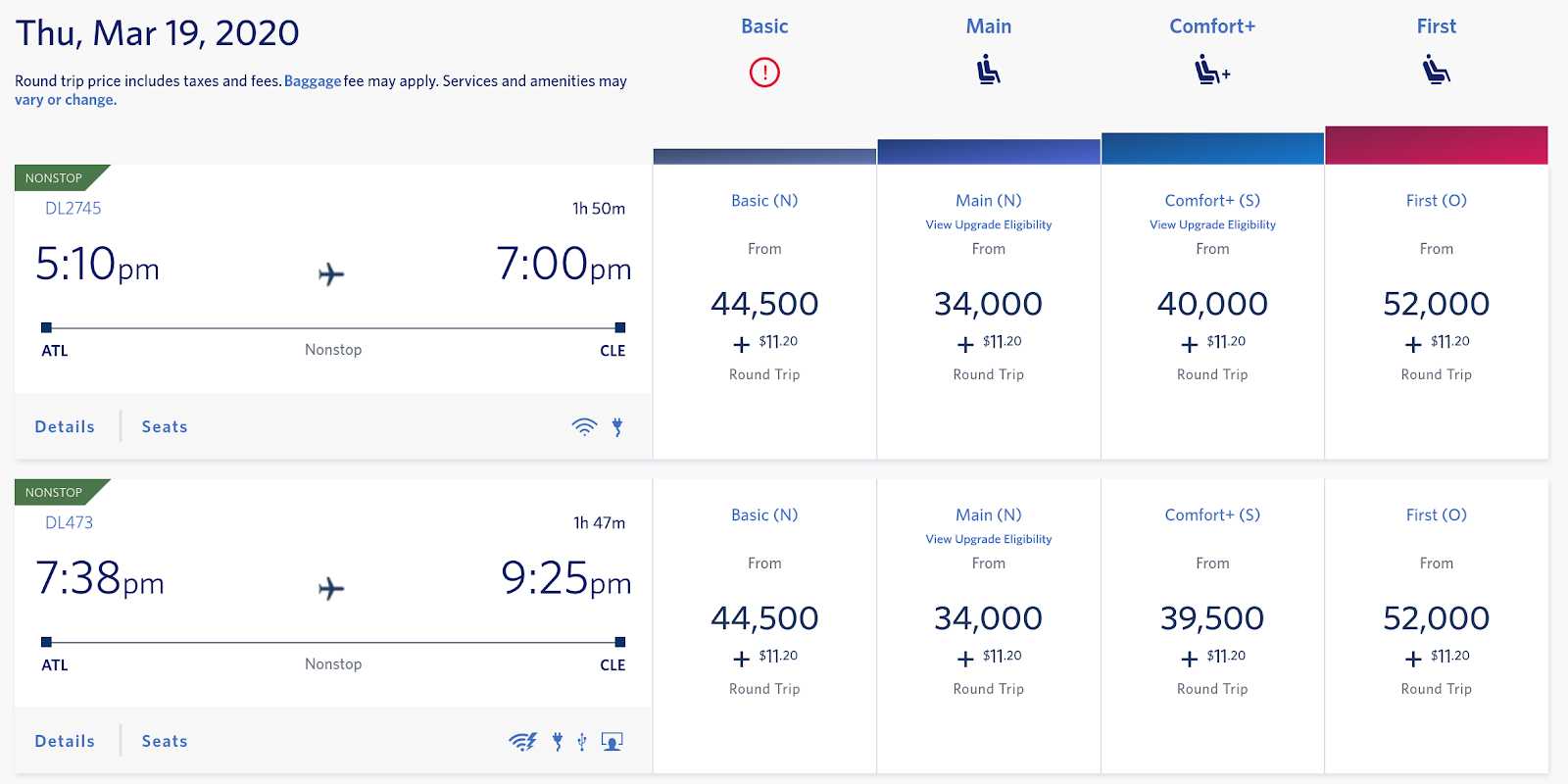View Upgrade Eligibility for DL2745 Comfort+ fare
The height and width of the screenshot is (784, 1568).
click(x=1212, y=224)
